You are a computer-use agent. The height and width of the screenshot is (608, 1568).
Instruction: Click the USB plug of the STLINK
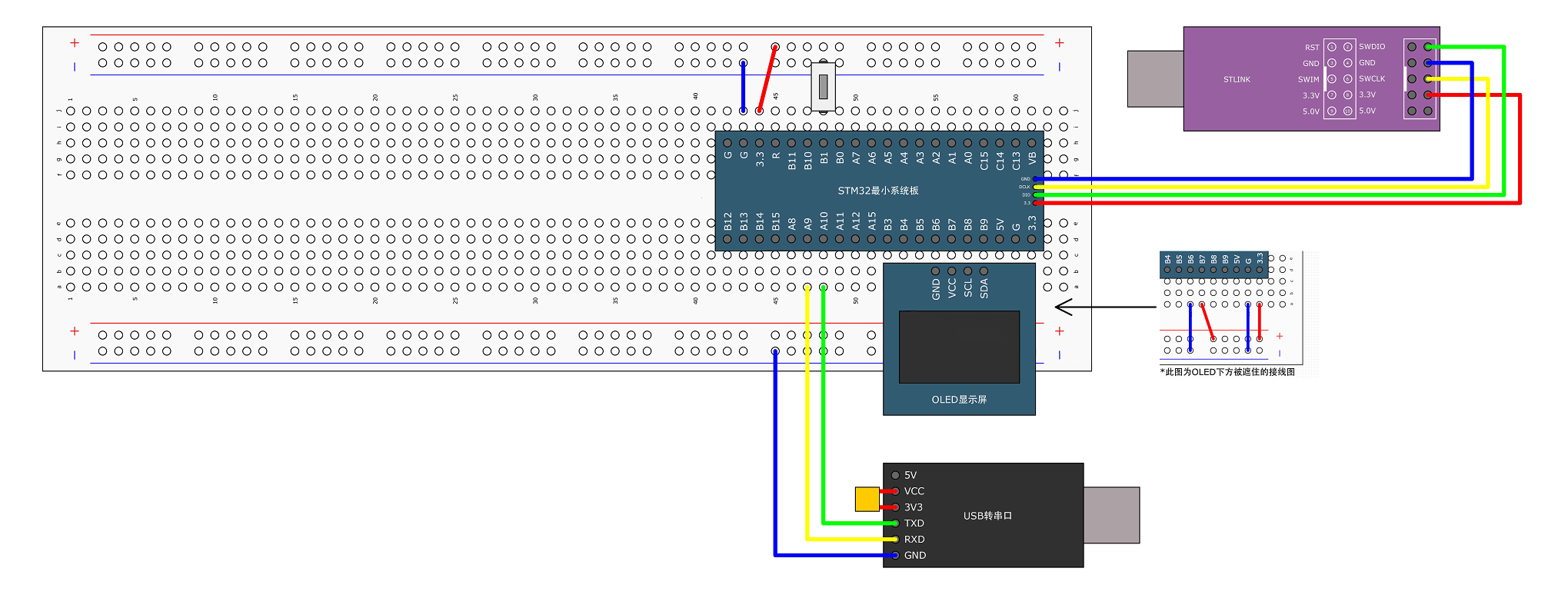(1155, 78)
